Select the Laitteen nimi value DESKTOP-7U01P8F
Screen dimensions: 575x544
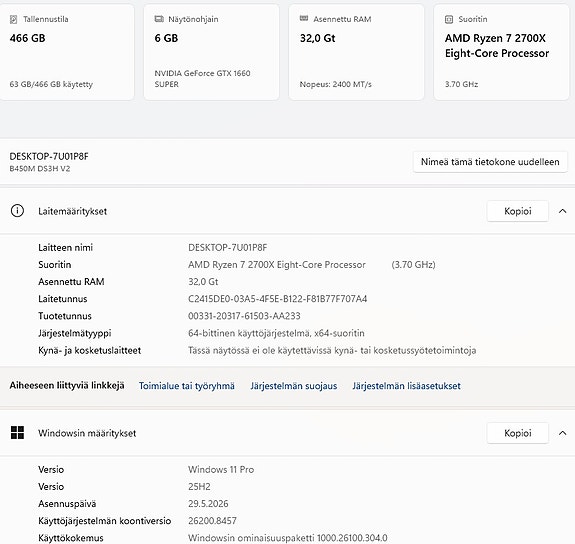coord(227,248)
